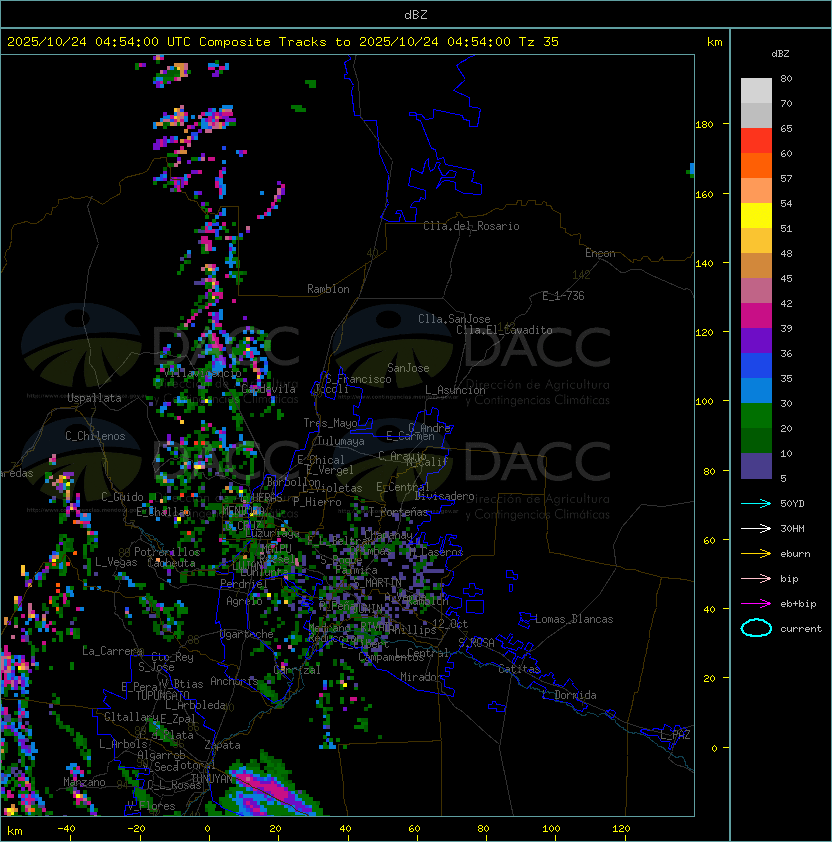The width and height of the screenshot is (832, 842).
Task: Click the 'Divisadero' map label
Action: (x=444, y=496)
